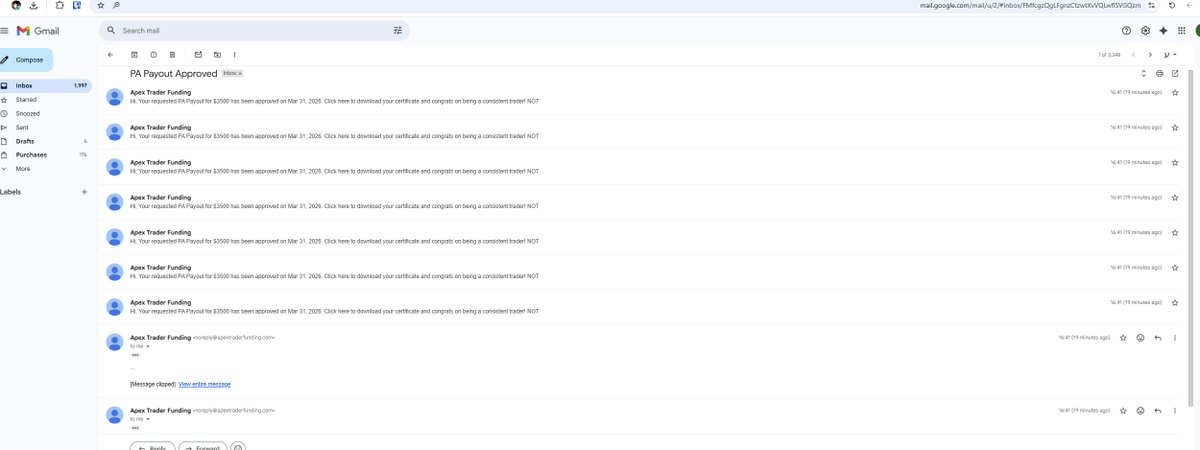1200x450 pixels.
Task: More options on message containing View entire message
Action: (x=1175, y=338)
